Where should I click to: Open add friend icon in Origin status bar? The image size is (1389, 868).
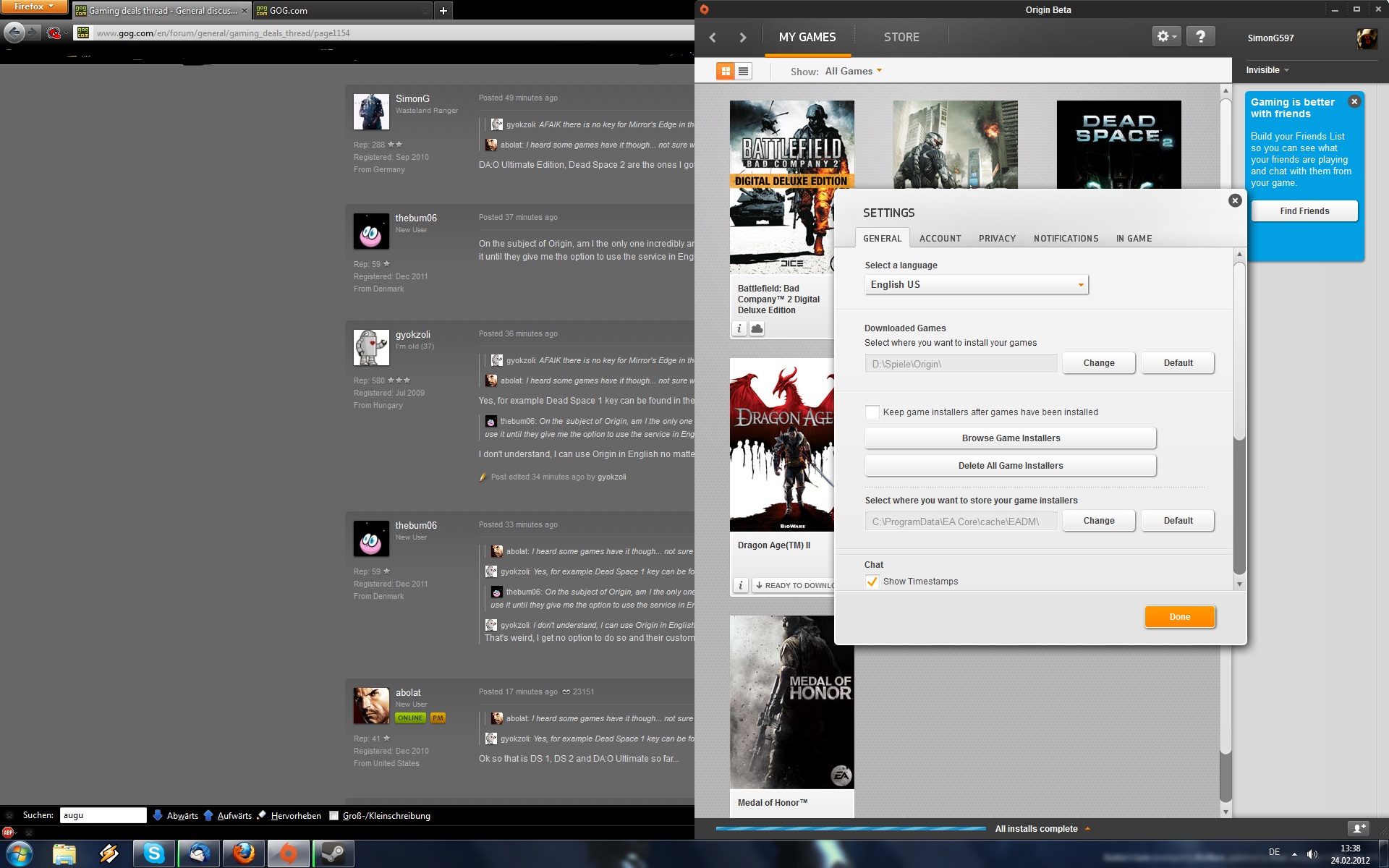1358,828
